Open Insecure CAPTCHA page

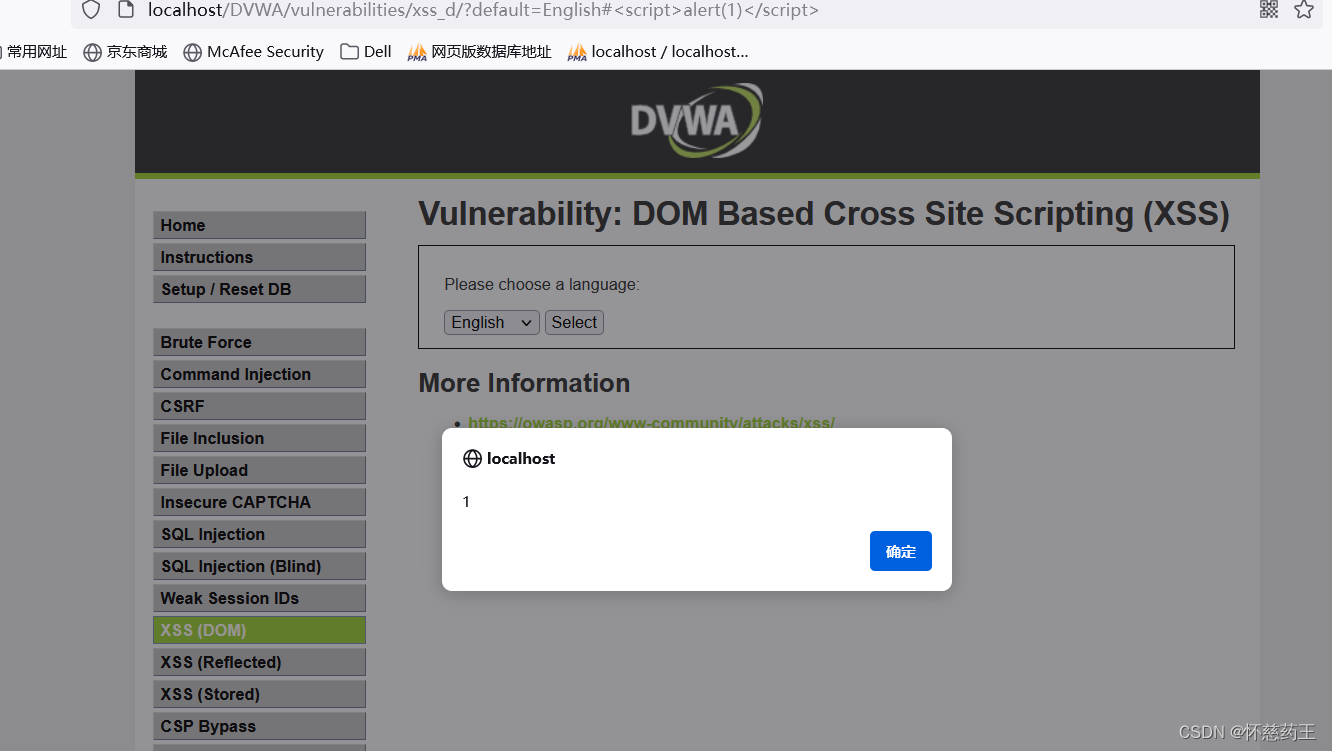coord(259,502)
